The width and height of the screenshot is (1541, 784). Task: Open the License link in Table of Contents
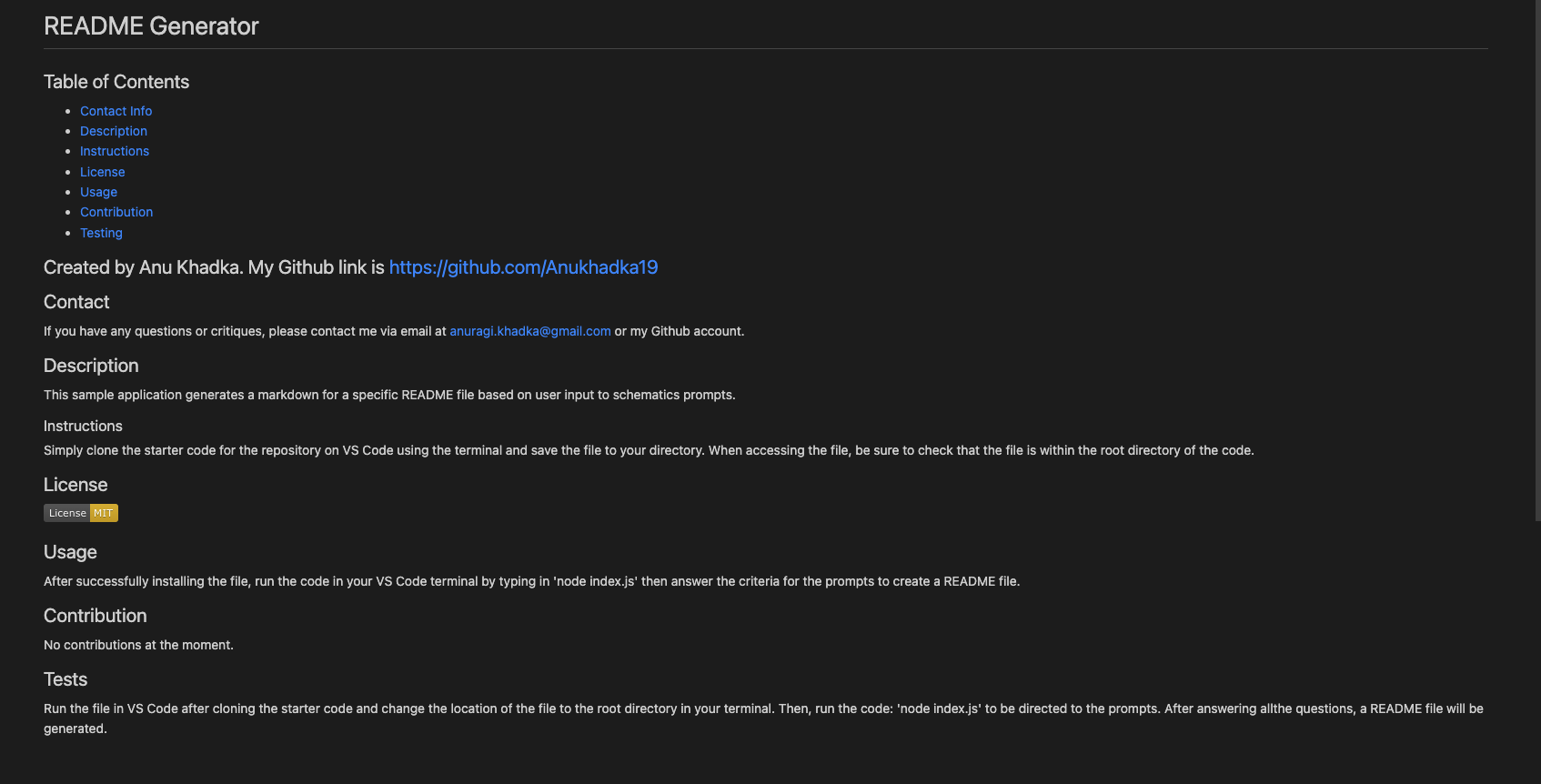pos(103,172)
